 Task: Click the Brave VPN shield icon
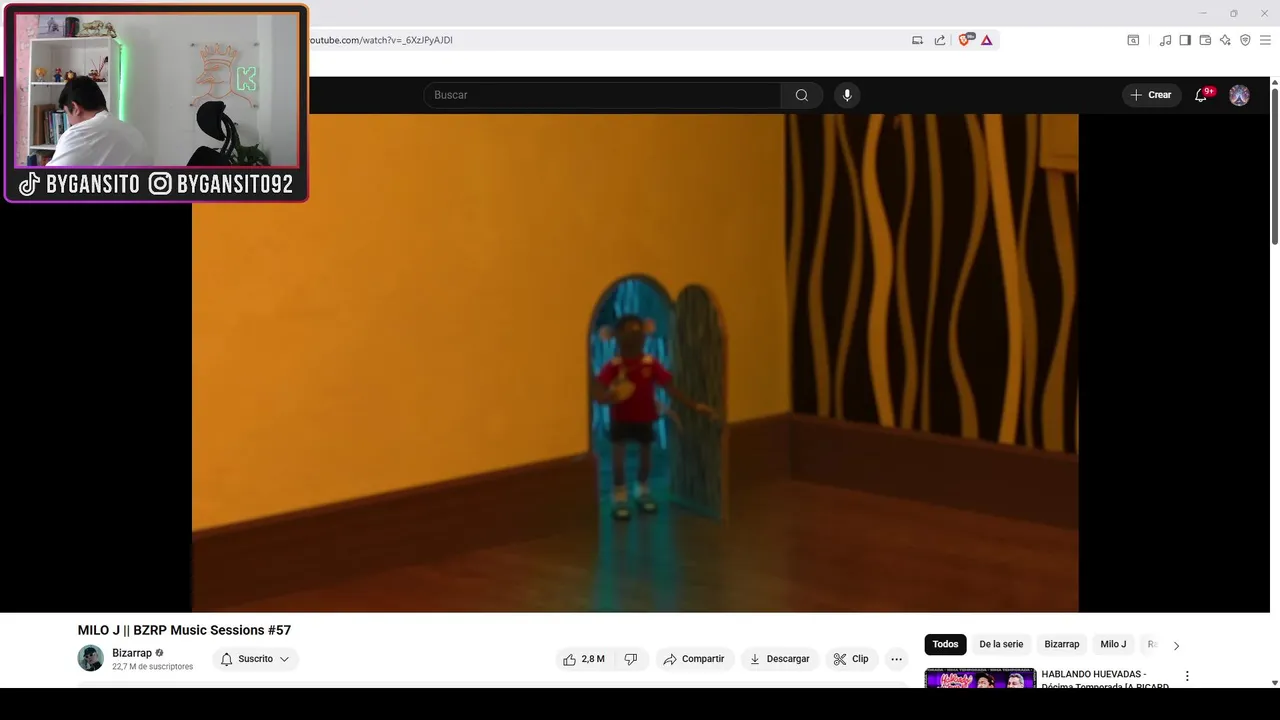[1245, 40]
